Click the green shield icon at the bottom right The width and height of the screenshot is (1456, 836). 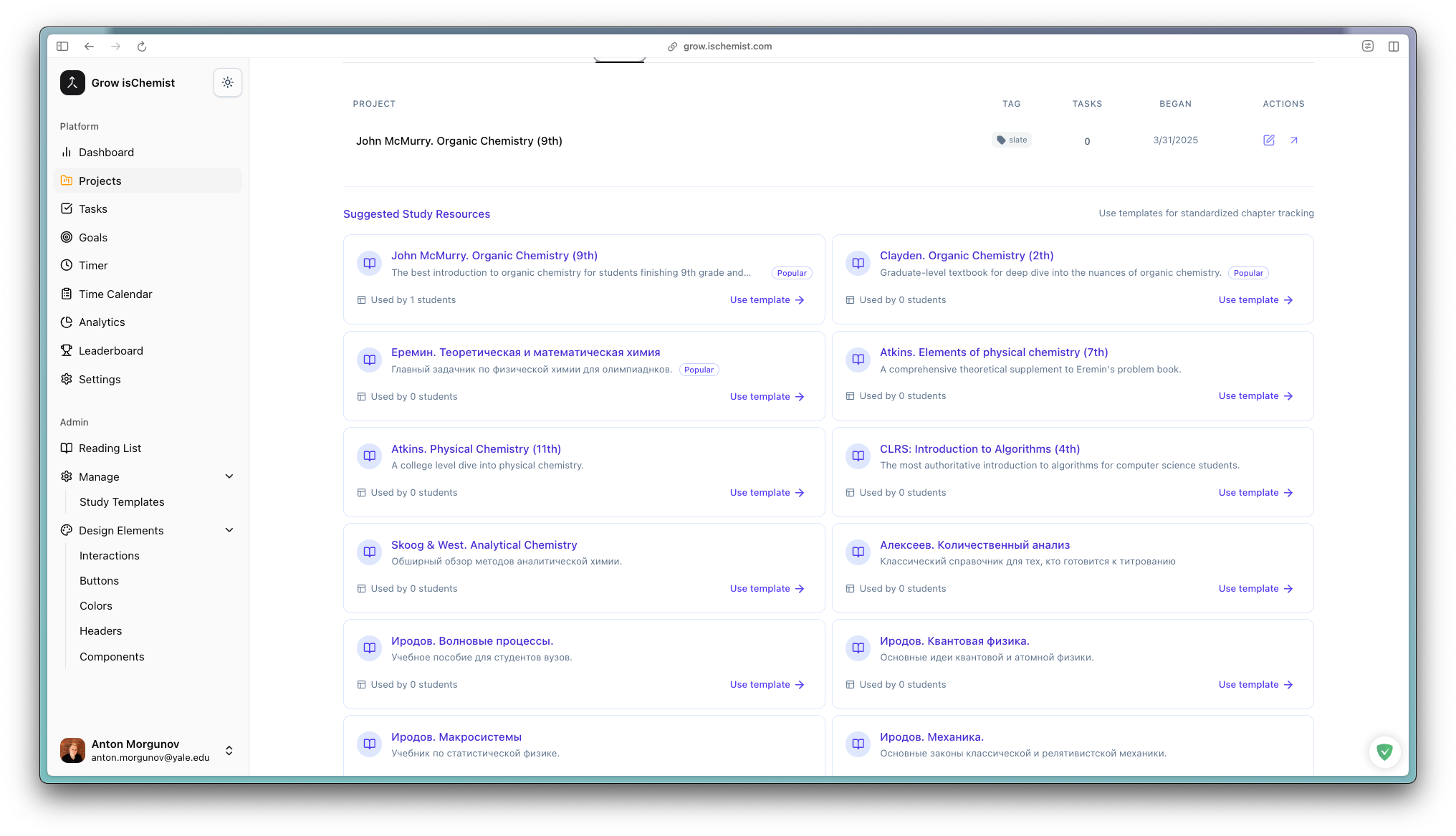(x=1384, y=751)
